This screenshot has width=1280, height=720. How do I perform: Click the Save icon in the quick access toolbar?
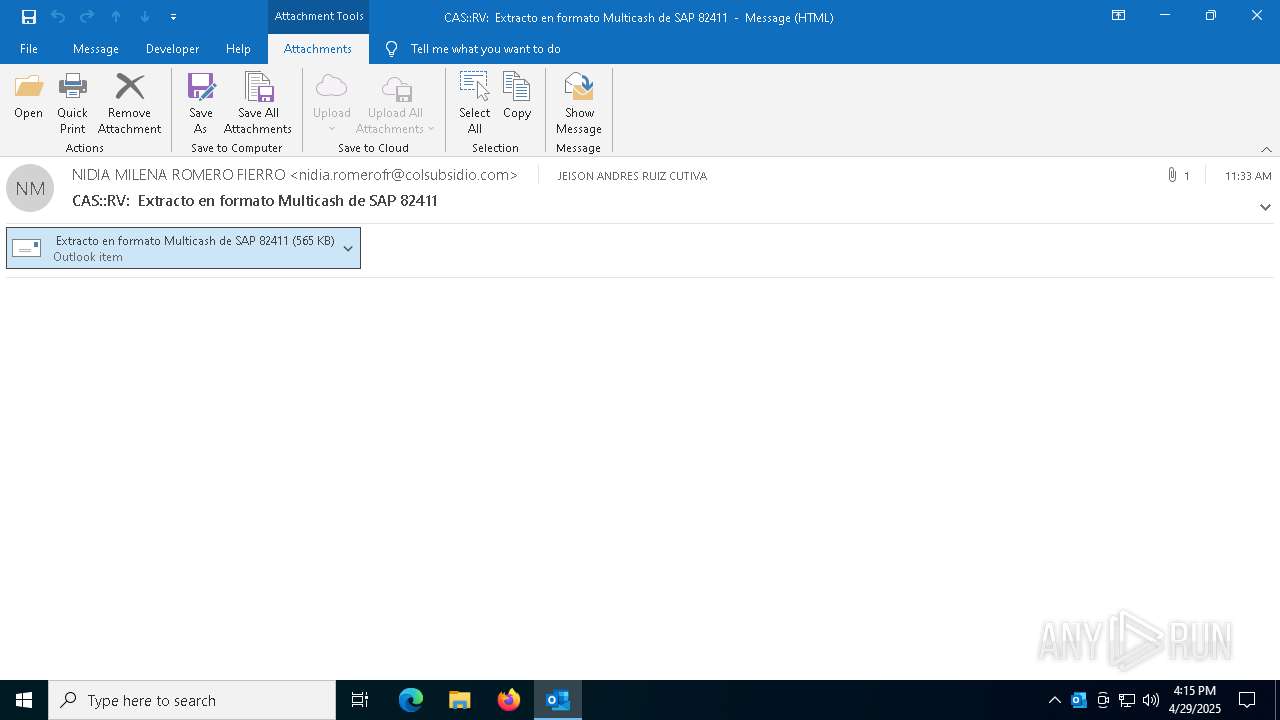tap(29, 17)
